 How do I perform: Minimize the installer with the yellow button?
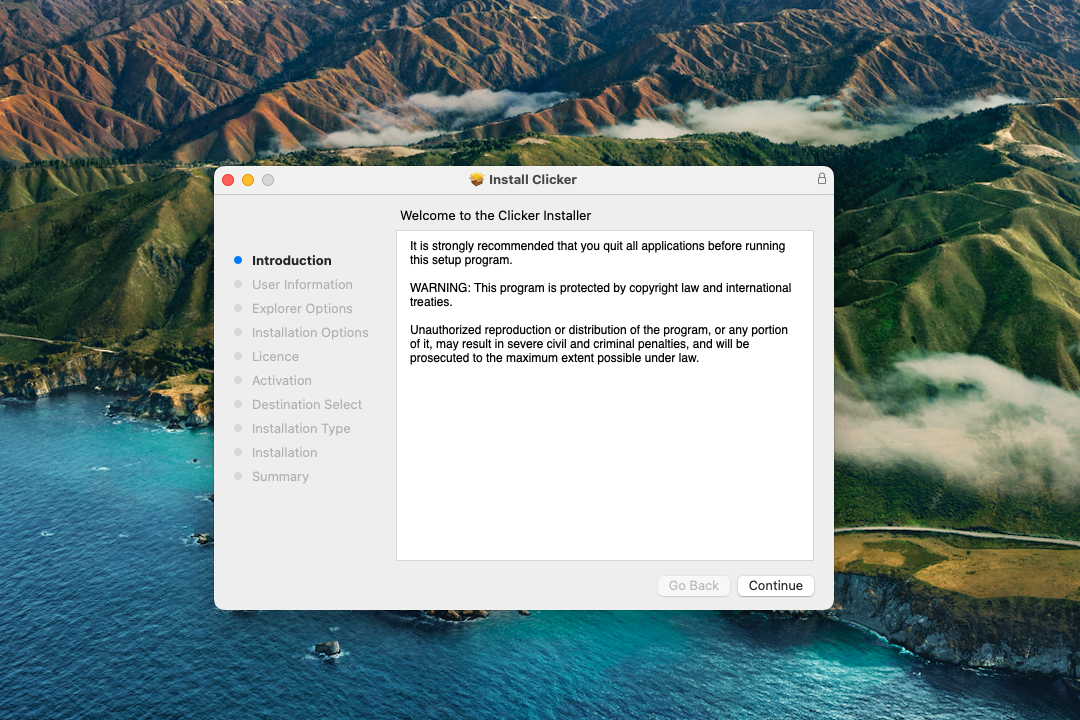coord(248,180)
